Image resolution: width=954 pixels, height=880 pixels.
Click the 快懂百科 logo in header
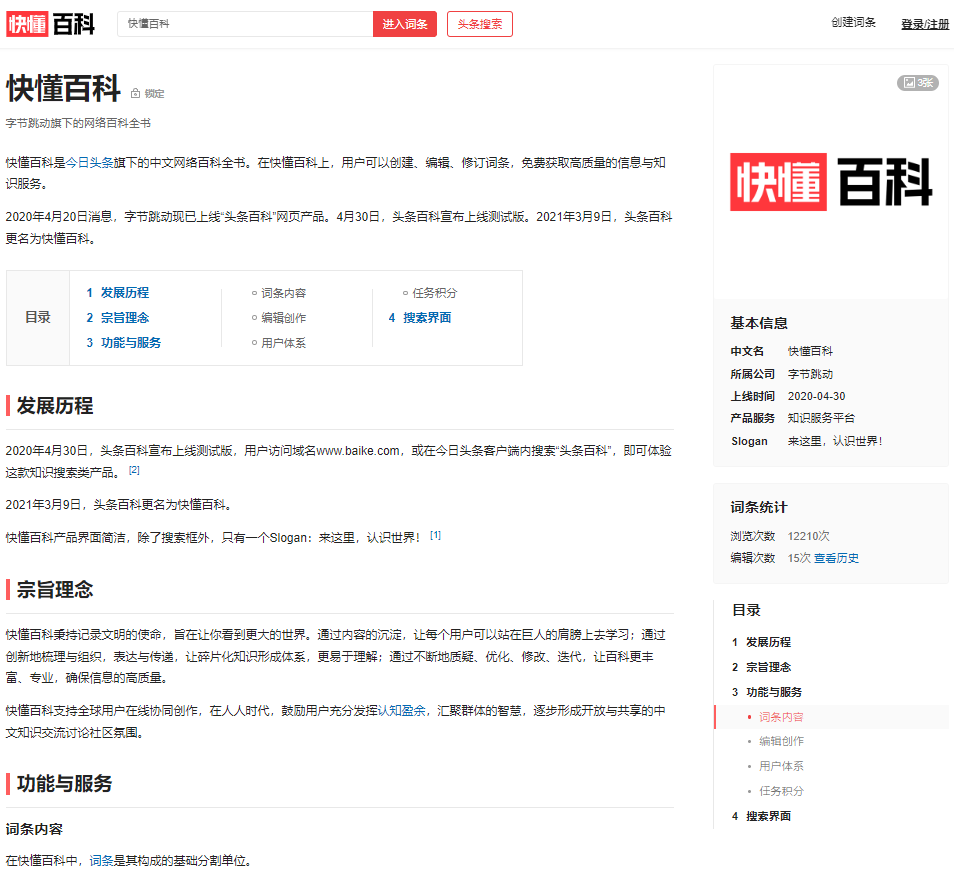pyautogui.click(x=50, y=24)
